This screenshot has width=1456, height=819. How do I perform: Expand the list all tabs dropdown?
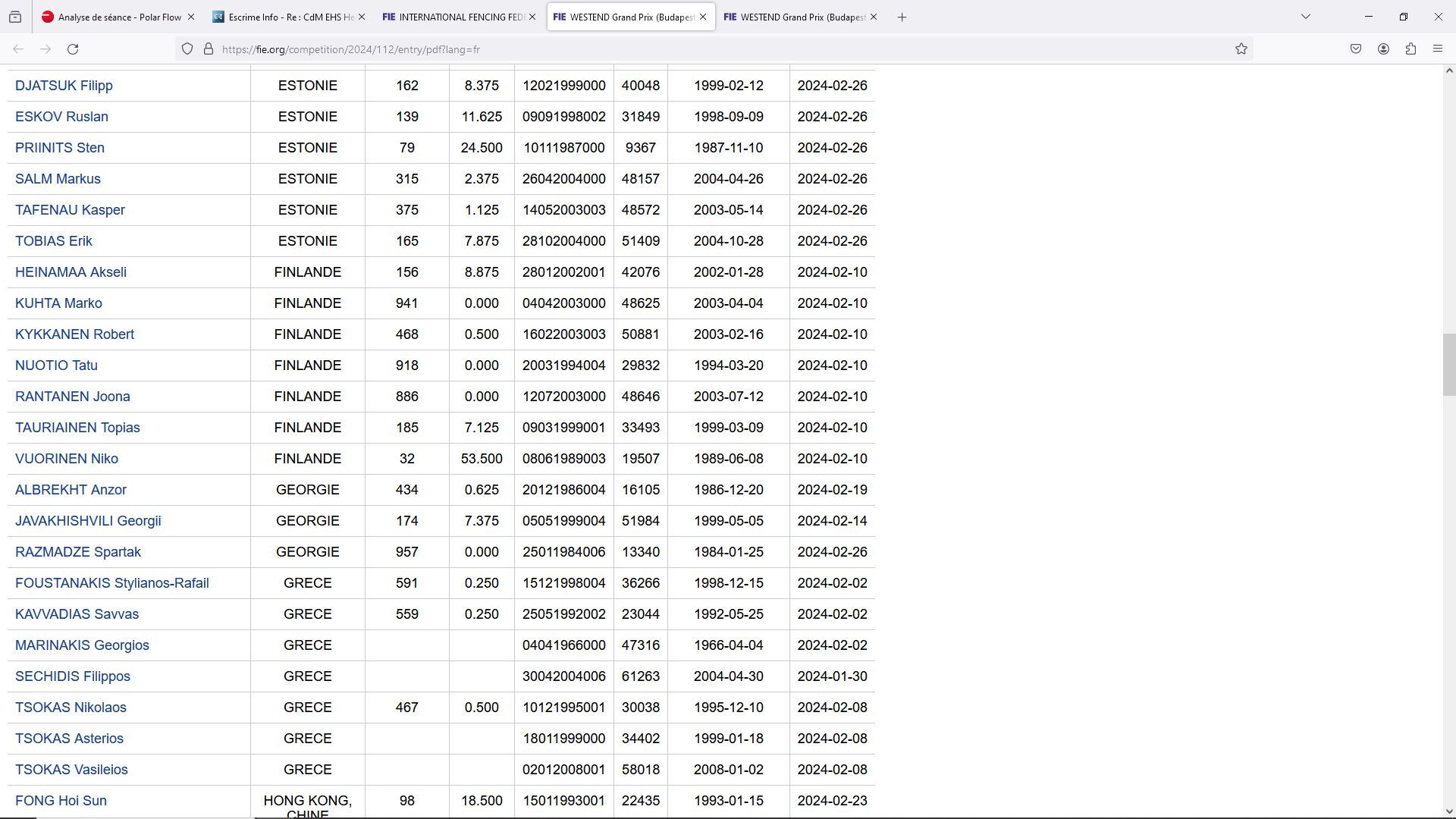pos(1306,17)
